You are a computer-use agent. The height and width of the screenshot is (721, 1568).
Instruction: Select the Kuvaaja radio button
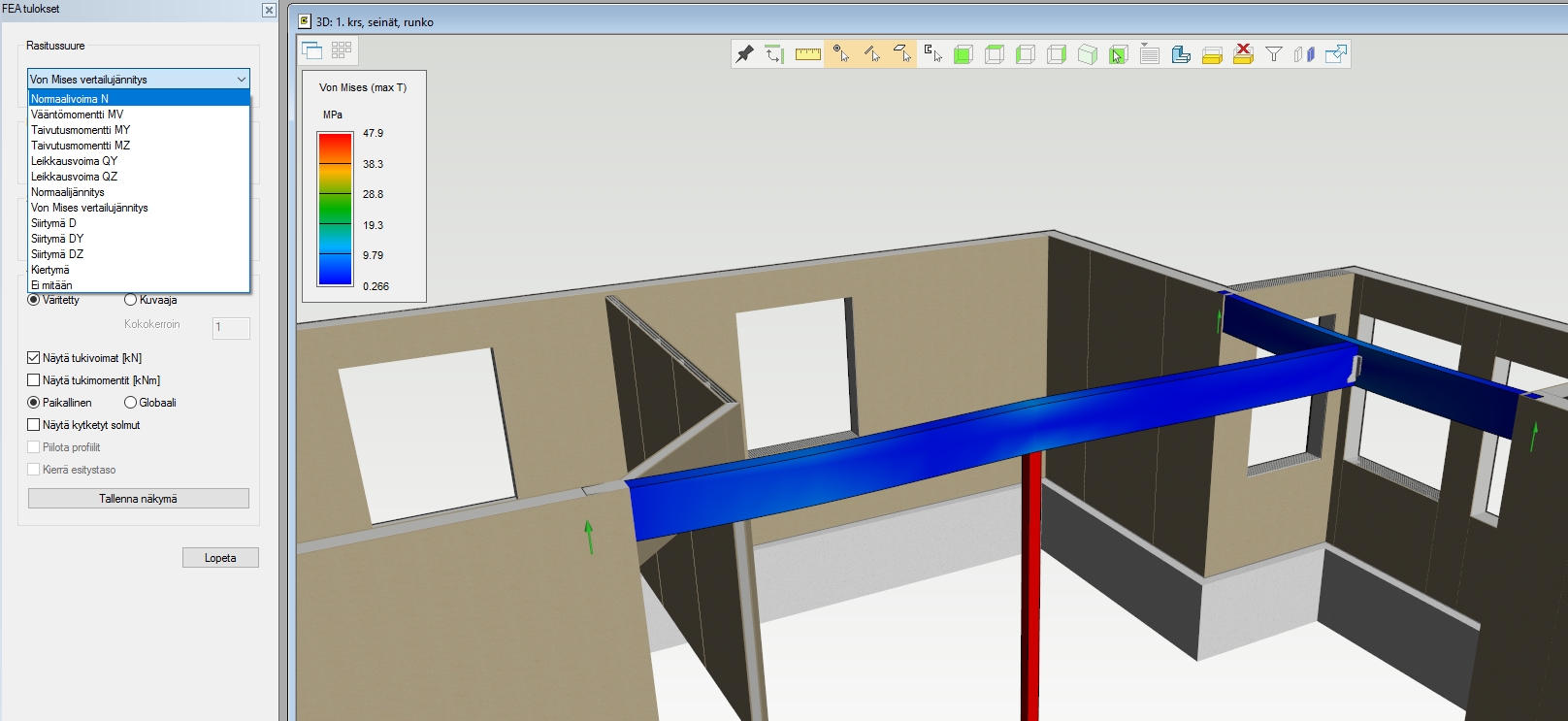pyautogui.click(x=131, y=300)
